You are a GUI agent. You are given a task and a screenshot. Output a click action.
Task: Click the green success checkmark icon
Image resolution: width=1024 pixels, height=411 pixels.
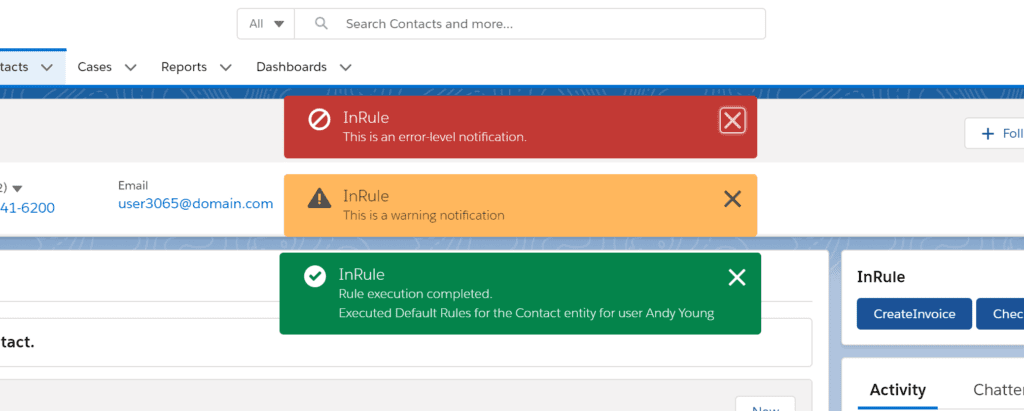click(315, 276)
